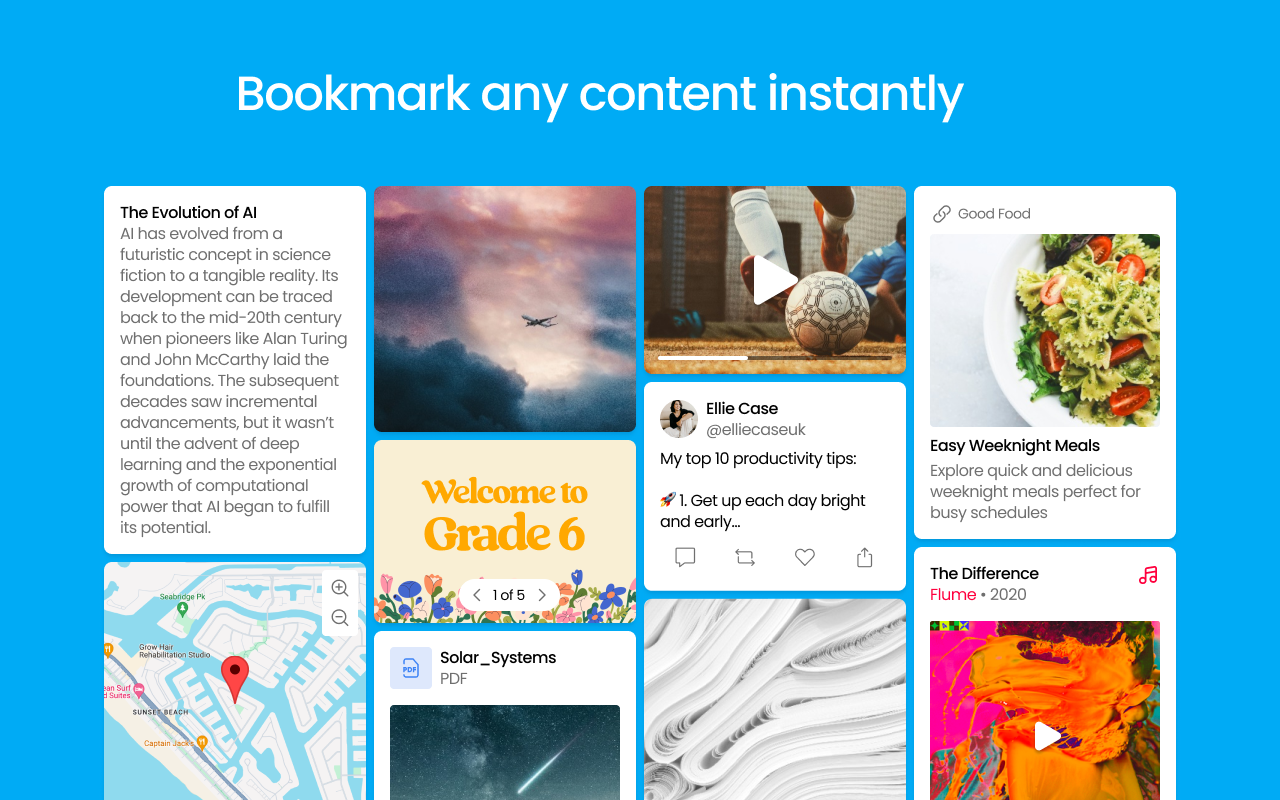Like the Ellie Case post with heart icon
Screen dimensions: 1280x800
[x=805, y=557]
